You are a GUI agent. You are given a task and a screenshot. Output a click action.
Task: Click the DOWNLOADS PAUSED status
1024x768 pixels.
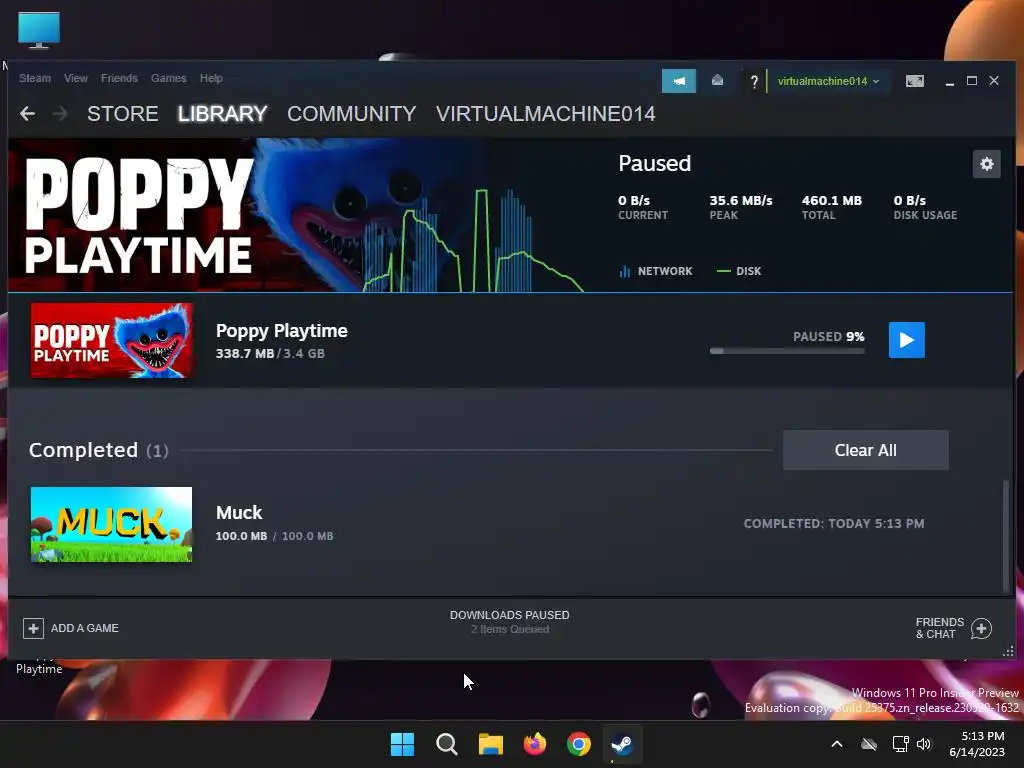point(509,615)
